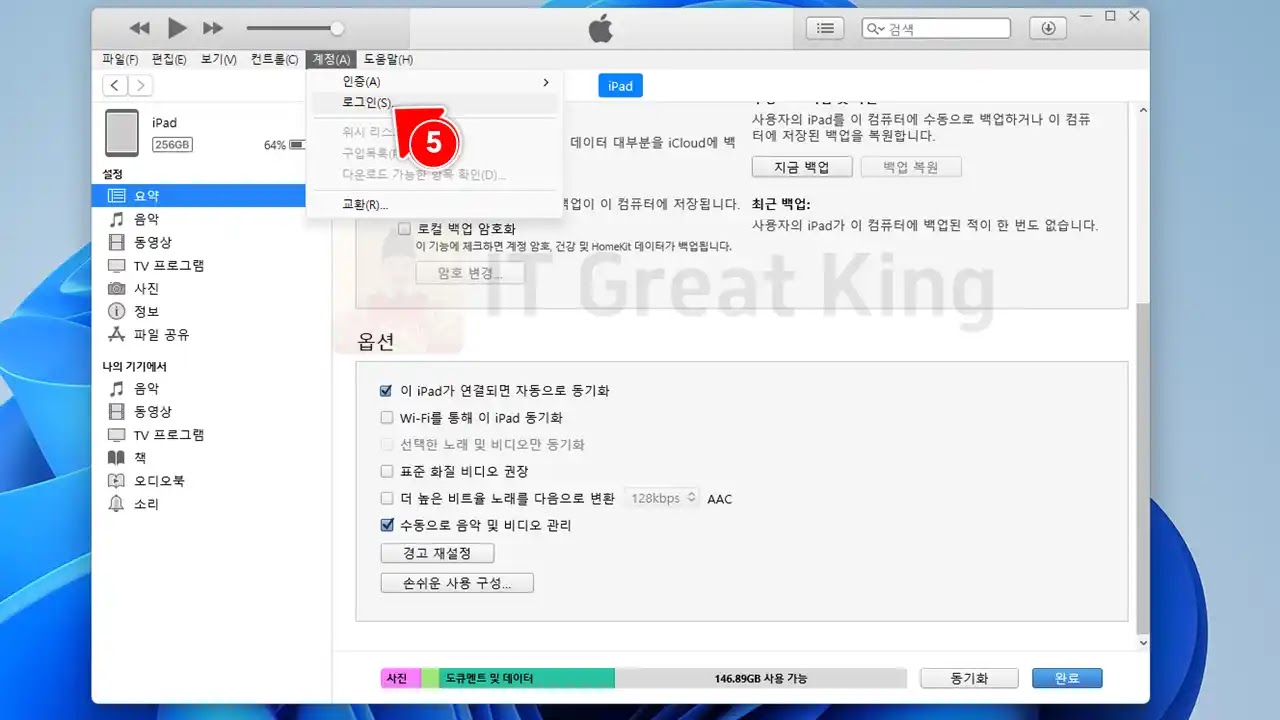Toggle 수동으로 음악 및 비디오 관리
Viewport: 1280px width, 720px height.
tap(387, 525)
